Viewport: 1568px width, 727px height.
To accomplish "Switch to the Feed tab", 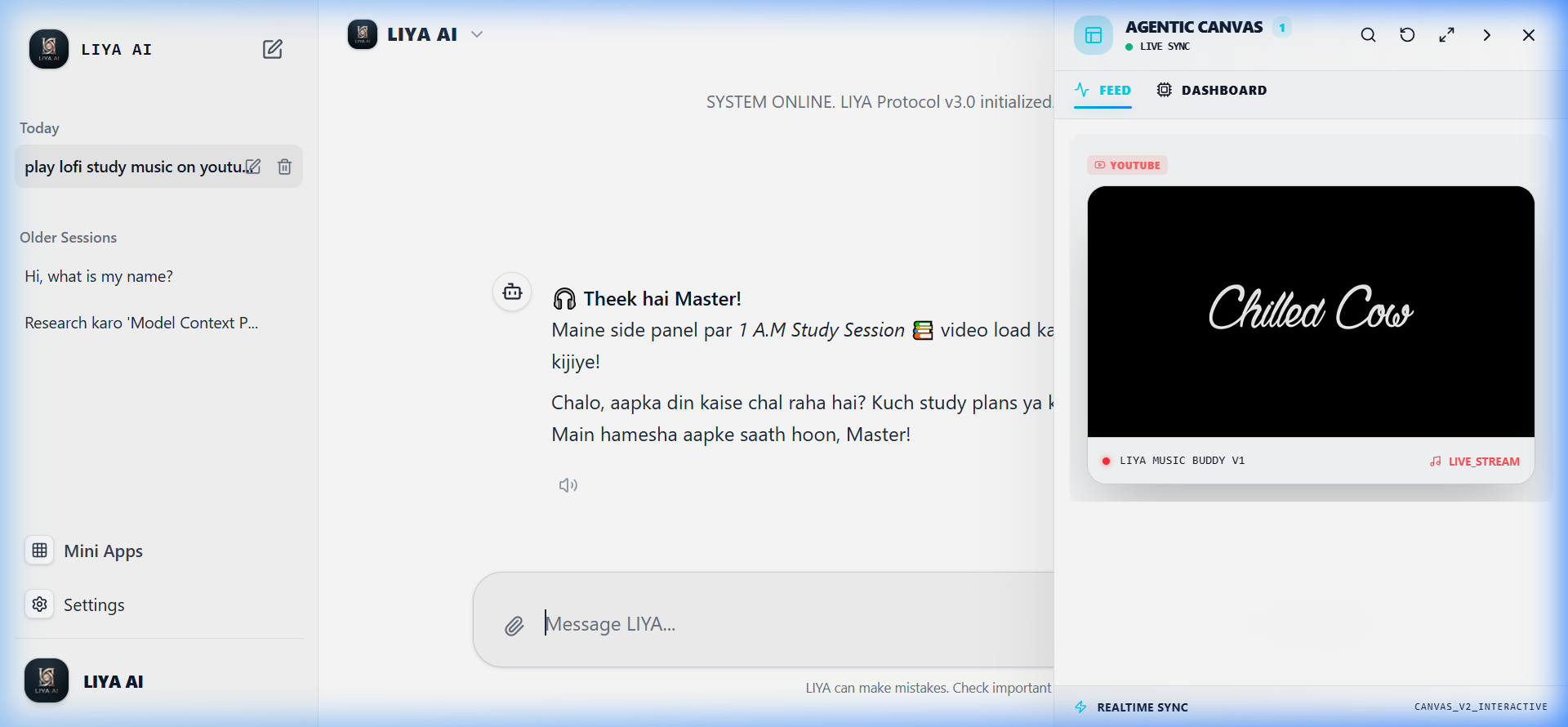I will (1102, 91).
